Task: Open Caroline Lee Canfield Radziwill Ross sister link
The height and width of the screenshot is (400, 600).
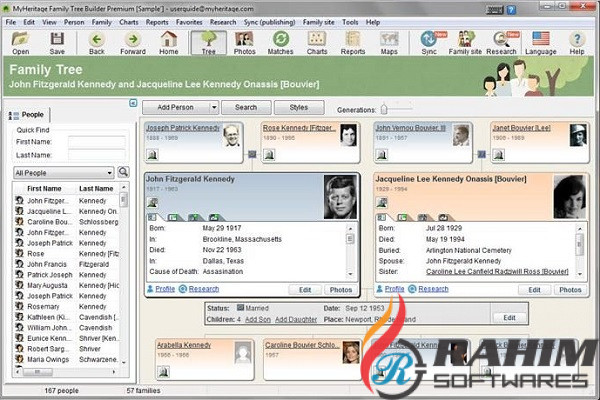Action: tap(497, 271)
